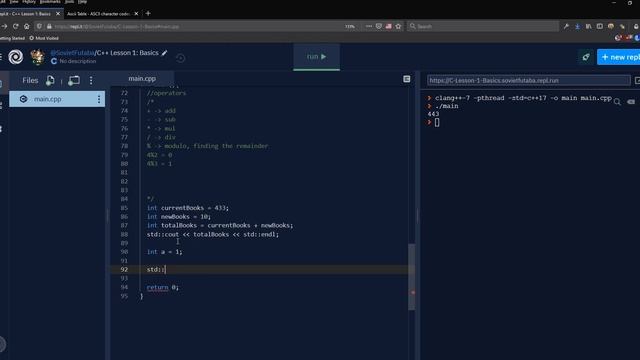Open the downloads arrow icon
The width and height of the screenshot is (640, 360).
(578, 26)
